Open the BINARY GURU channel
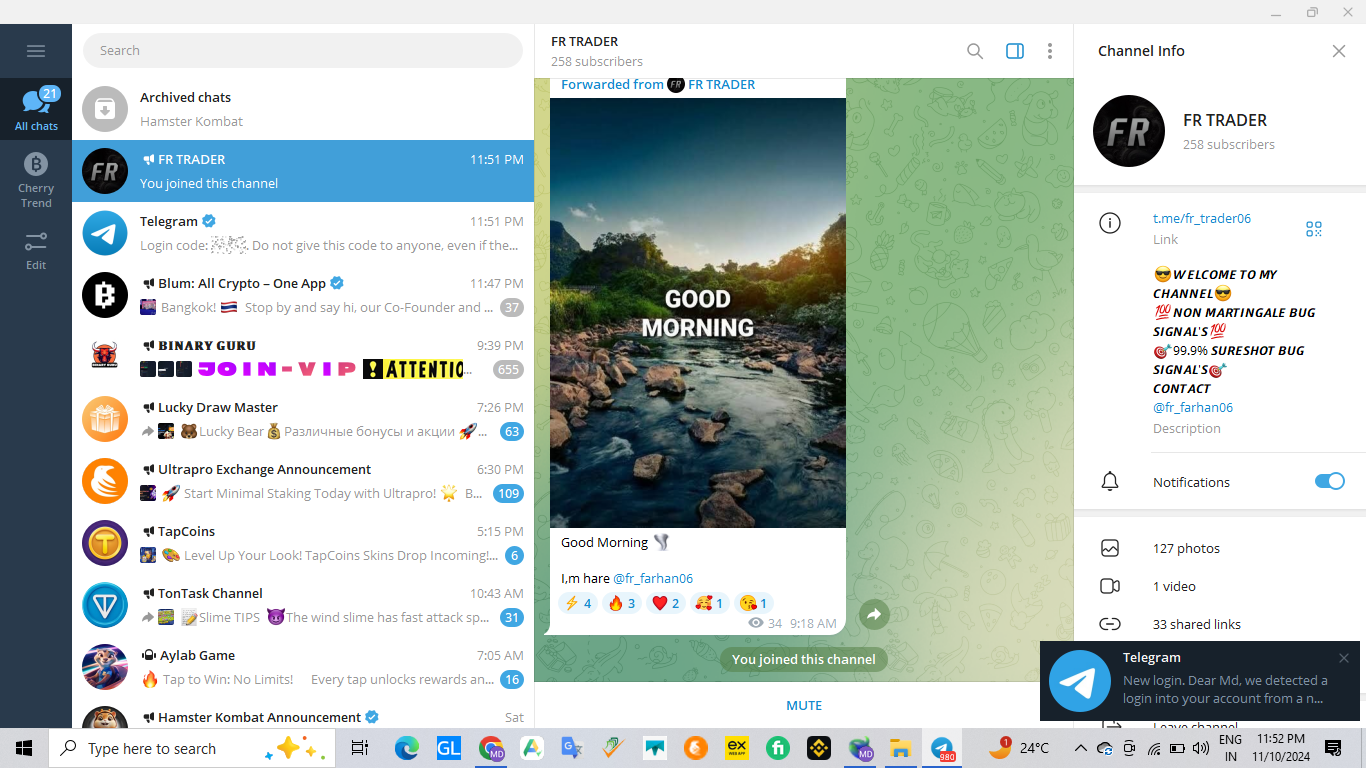 [303, 357]
